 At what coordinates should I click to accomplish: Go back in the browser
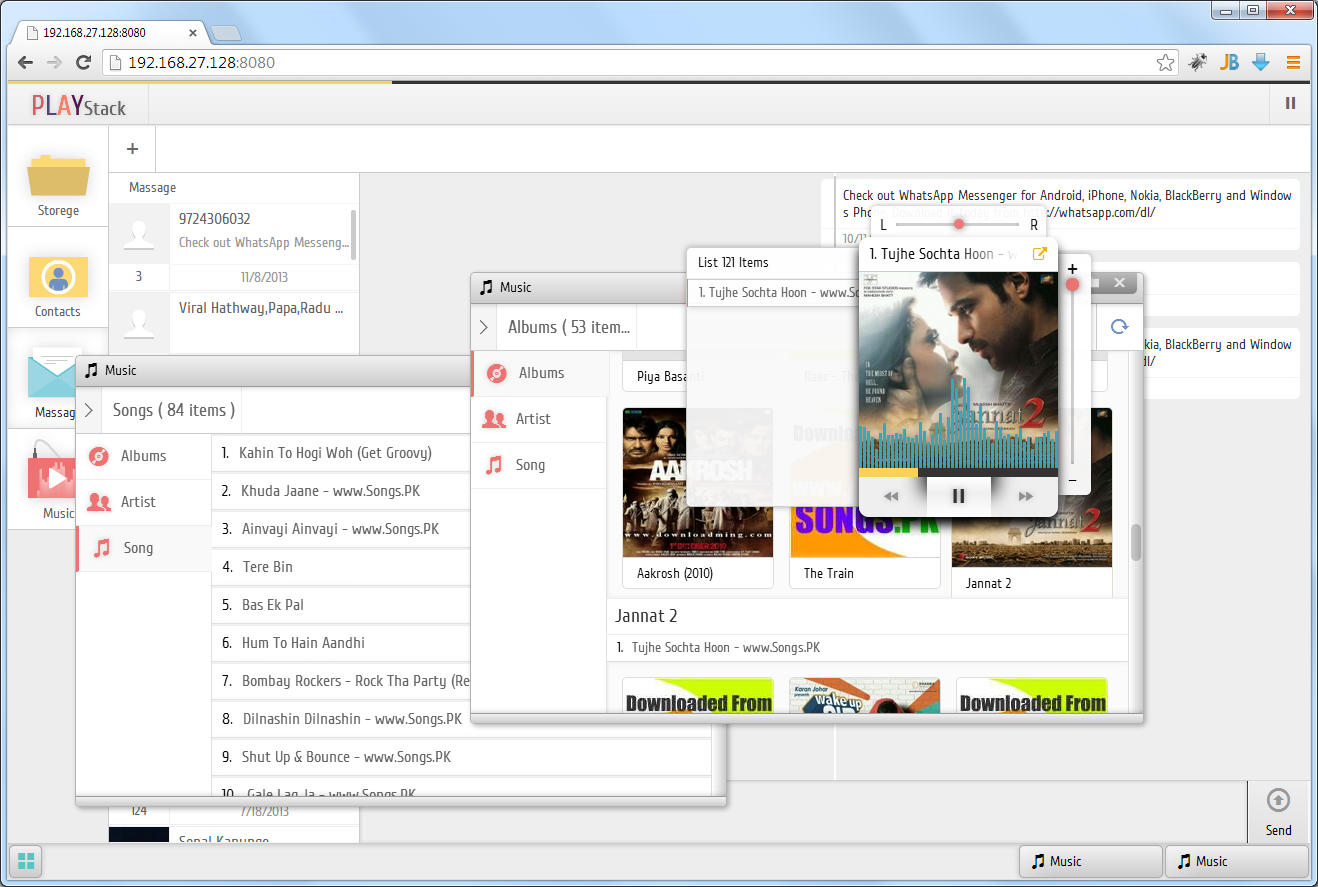pyautogui.click(x=26, y=62)
